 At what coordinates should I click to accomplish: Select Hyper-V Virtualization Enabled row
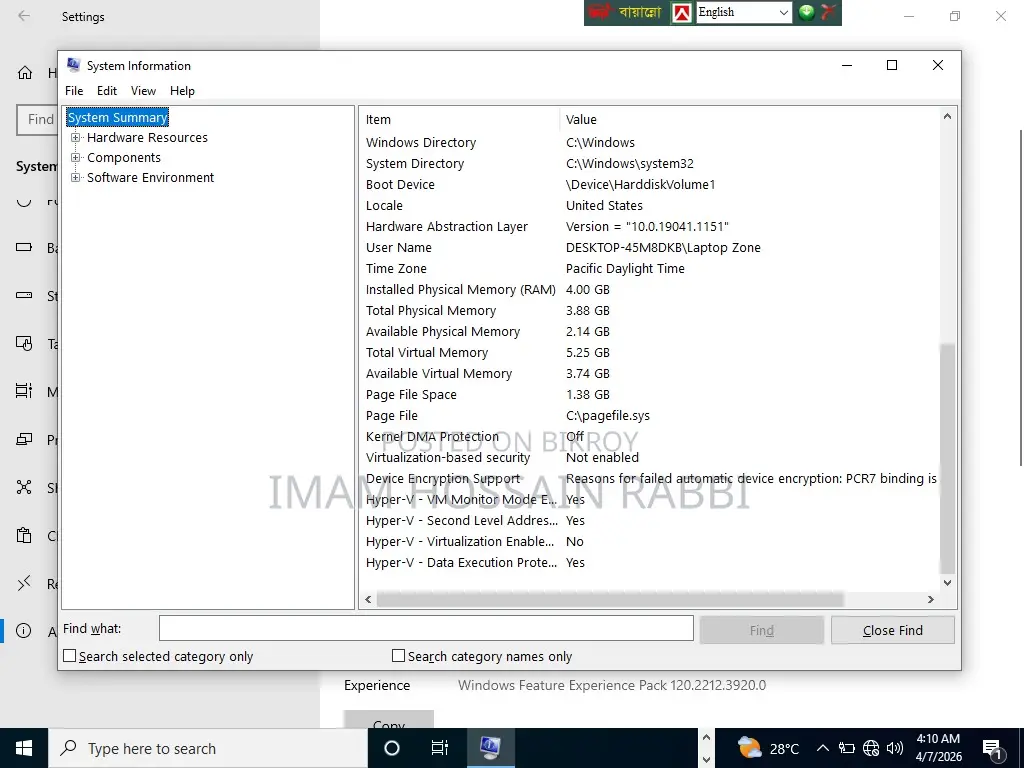pyautogui.click(x=649, y=541)
